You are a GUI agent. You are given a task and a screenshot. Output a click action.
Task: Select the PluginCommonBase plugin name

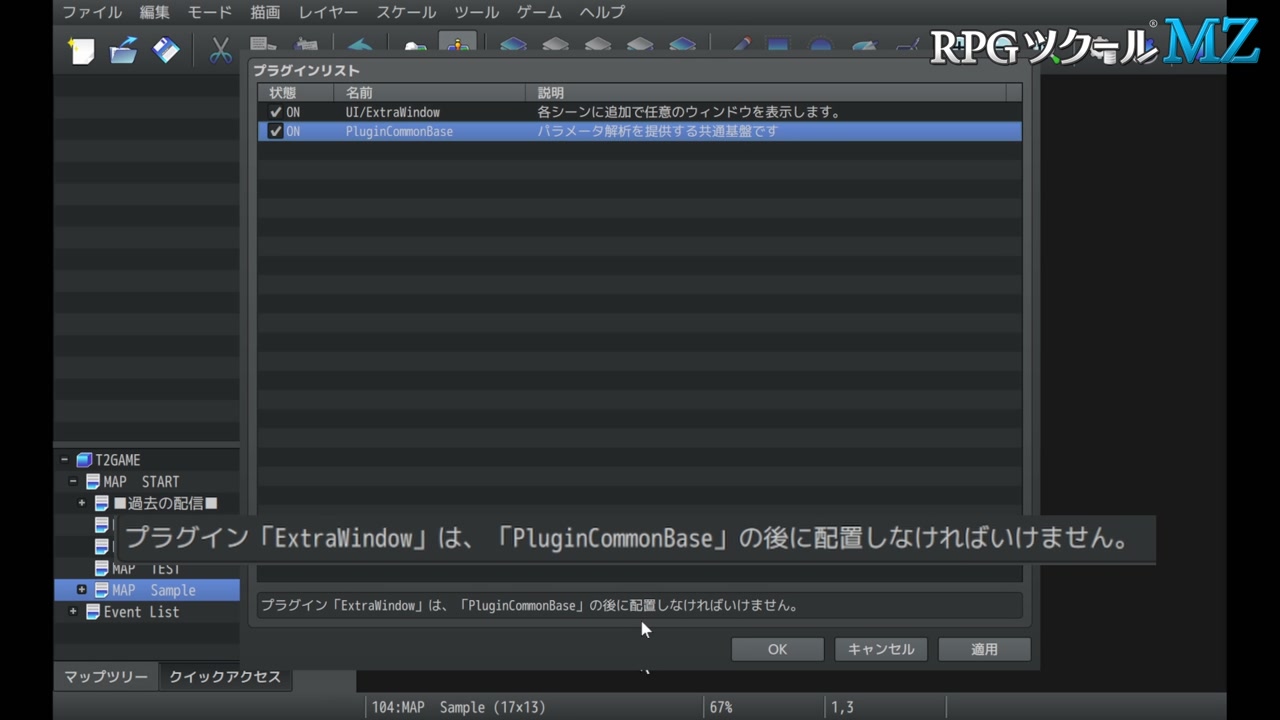click(x=399, y=131)
